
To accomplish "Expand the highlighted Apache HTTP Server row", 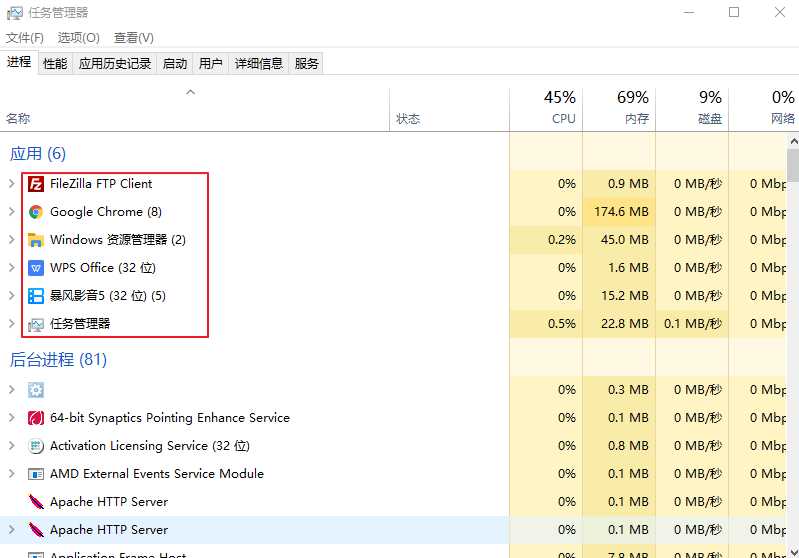I will pyautogui.click(x=12, y=530).
